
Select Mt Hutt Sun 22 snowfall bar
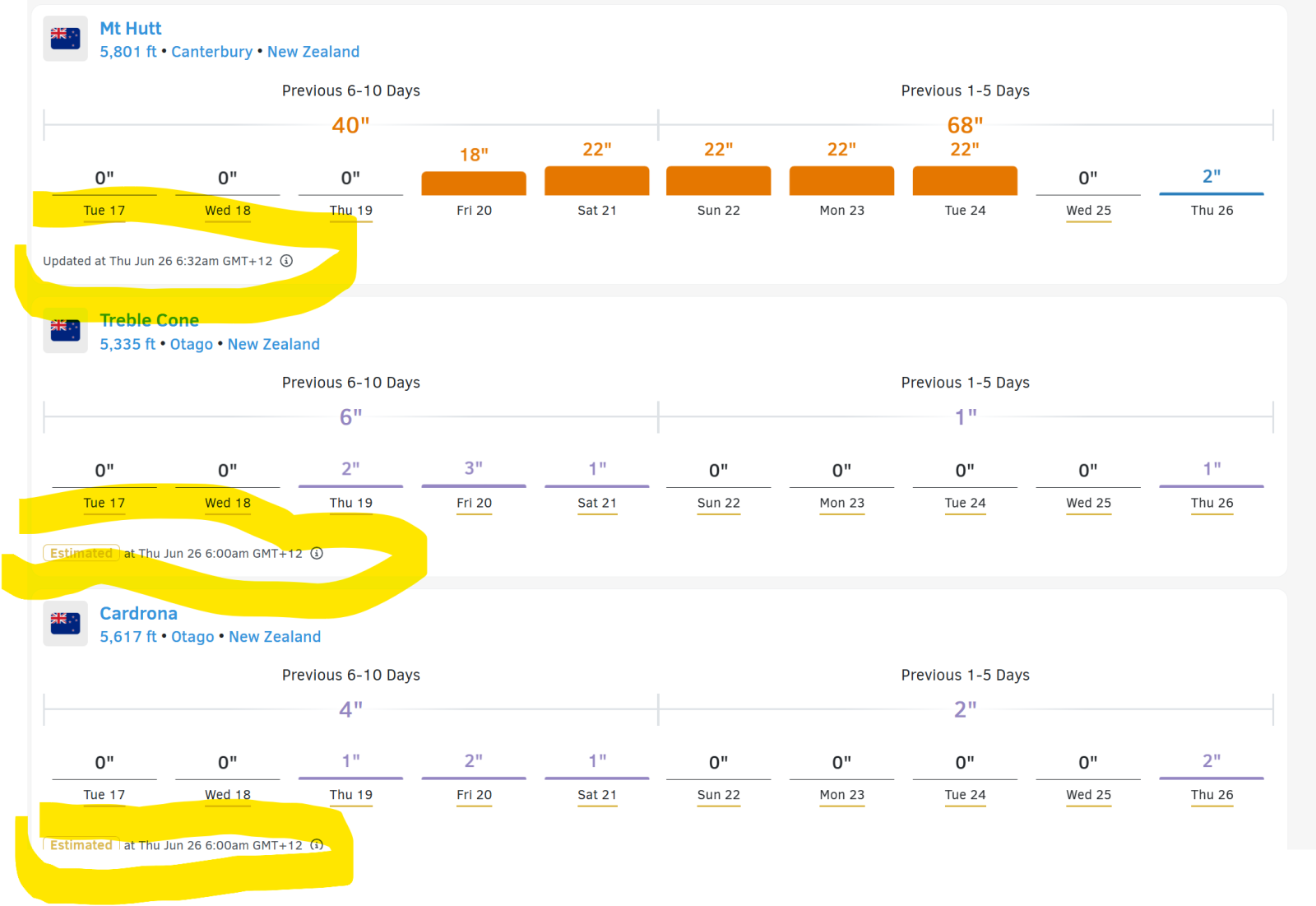coord(719,181)
